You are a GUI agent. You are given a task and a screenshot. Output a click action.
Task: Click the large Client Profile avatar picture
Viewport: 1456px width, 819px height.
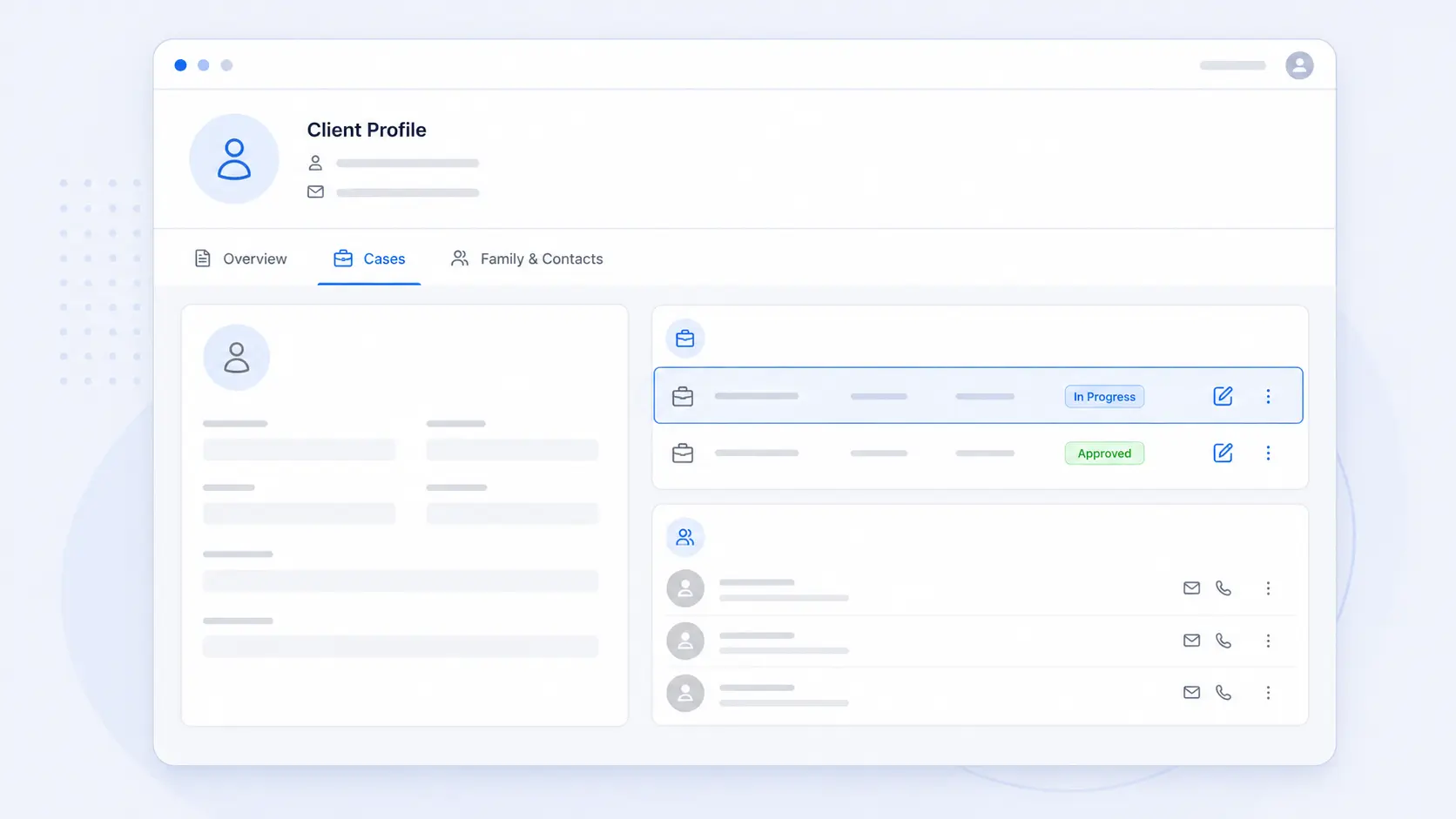(234, 158)
